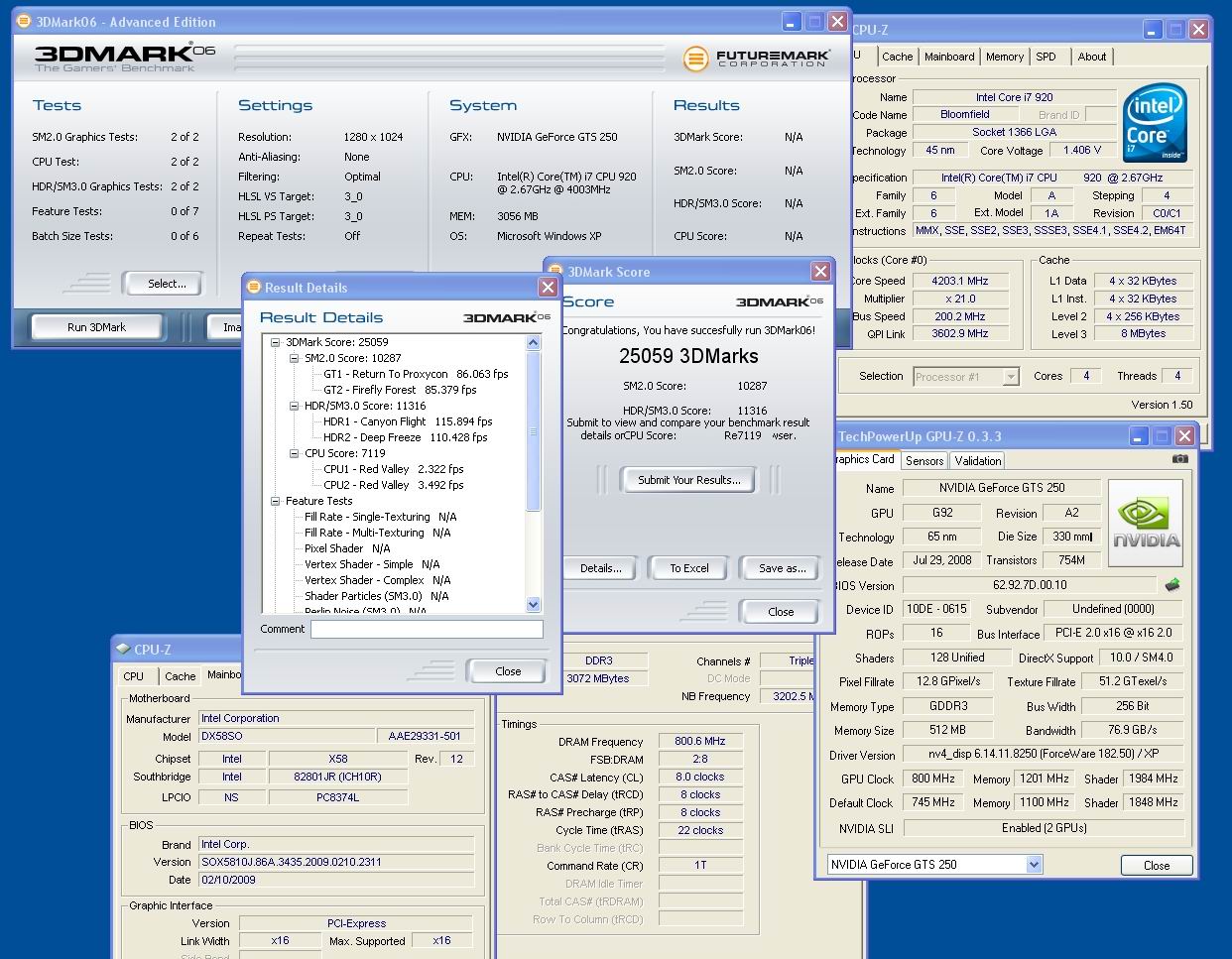Click the Enabled (2 GPUs) SLI field
This screenshot has width=1232, height=959.
tap(1044, 828)
